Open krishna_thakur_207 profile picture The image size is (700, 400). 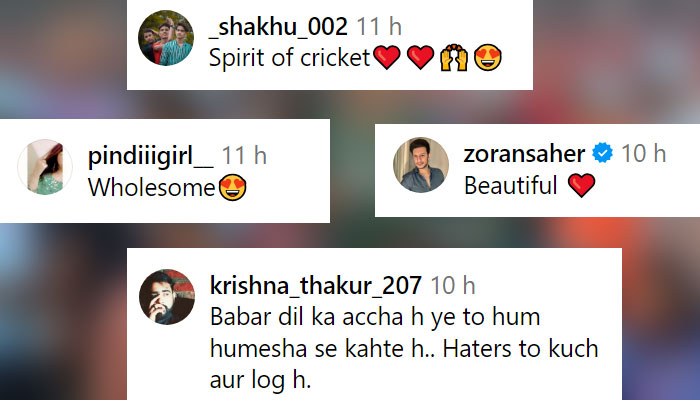pyautogui.click(x=167, y=297)
